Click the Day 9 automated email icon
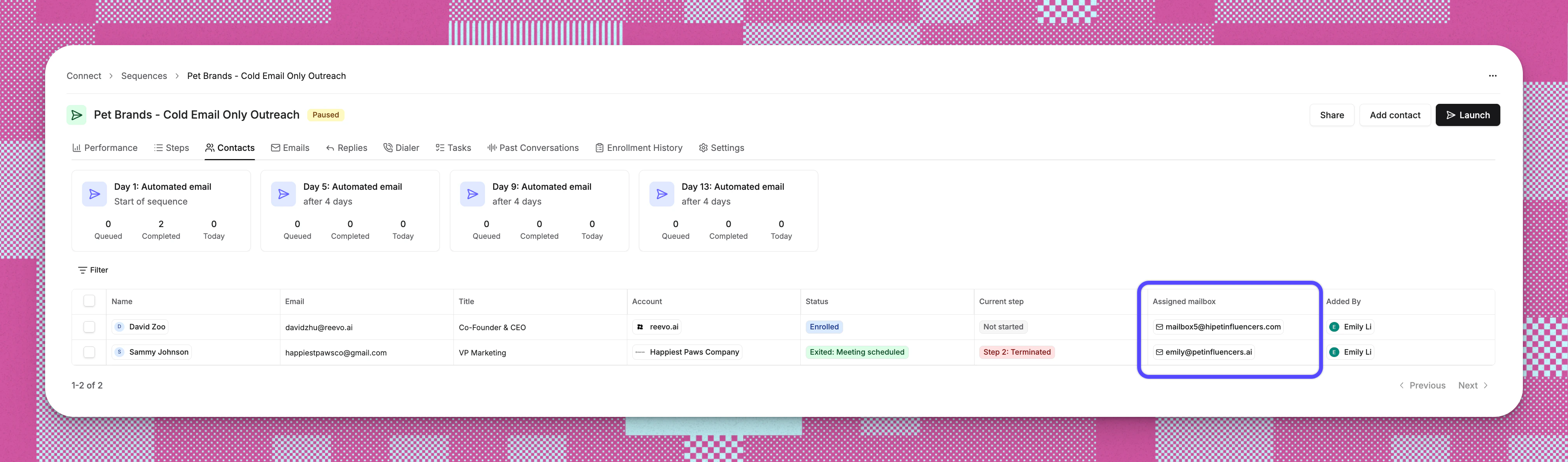This screenshot has width=1568, height=462. (x=472, y=194)
